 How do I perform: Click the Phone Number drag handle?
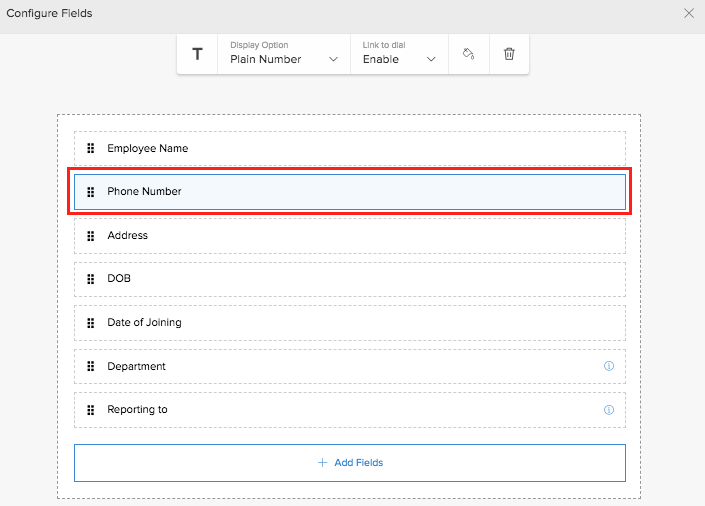pos(91,192)
